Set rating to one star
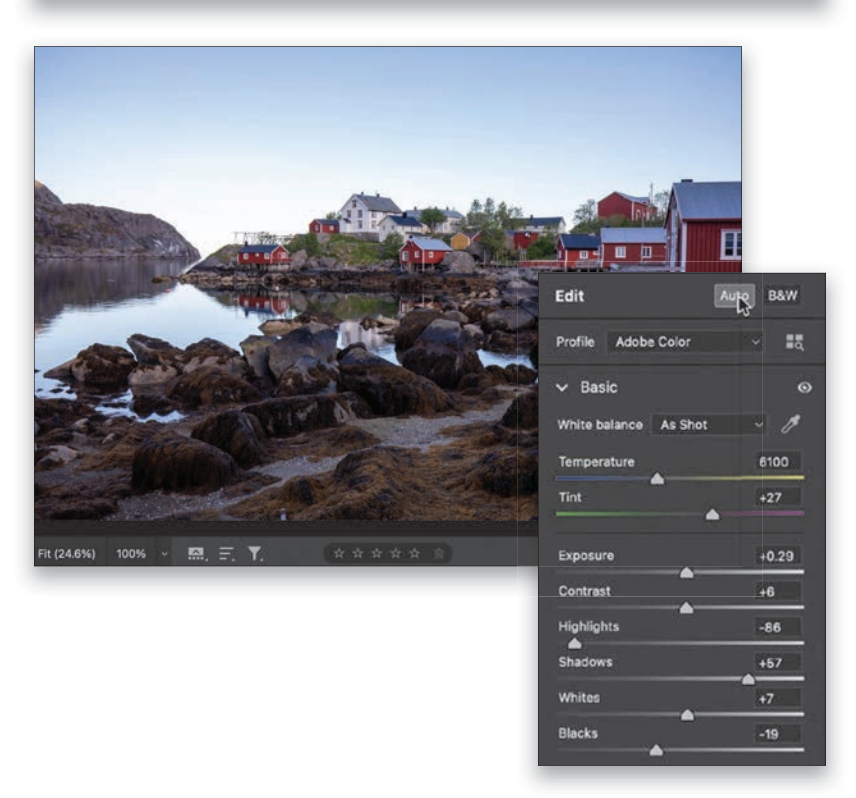Image resolution: width=856 pixels, height=798 pixels. pyautogui.click(x=338, y=553)
